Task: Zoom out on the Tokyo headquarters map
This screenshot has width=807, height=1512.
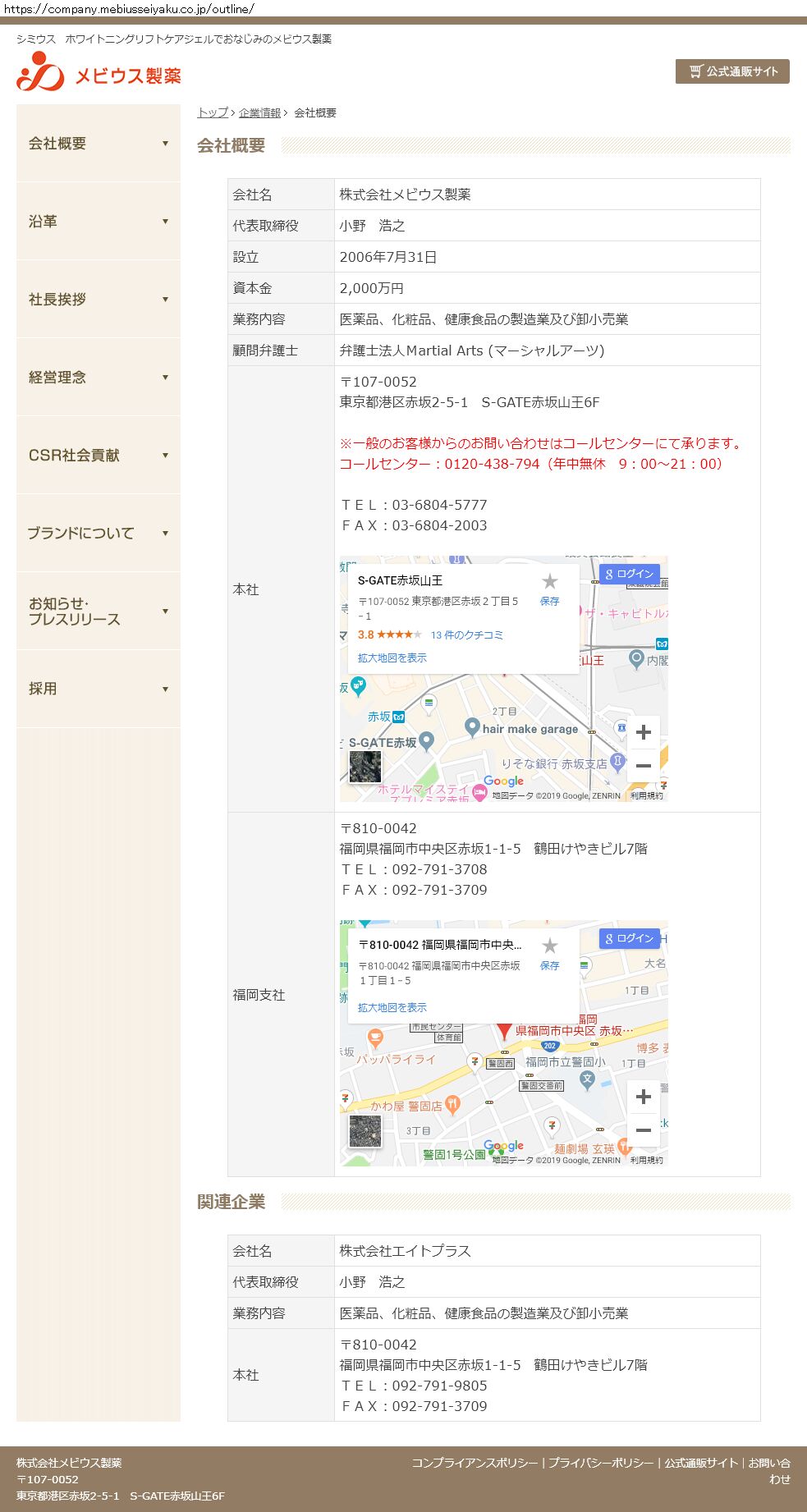Action: 644,766
